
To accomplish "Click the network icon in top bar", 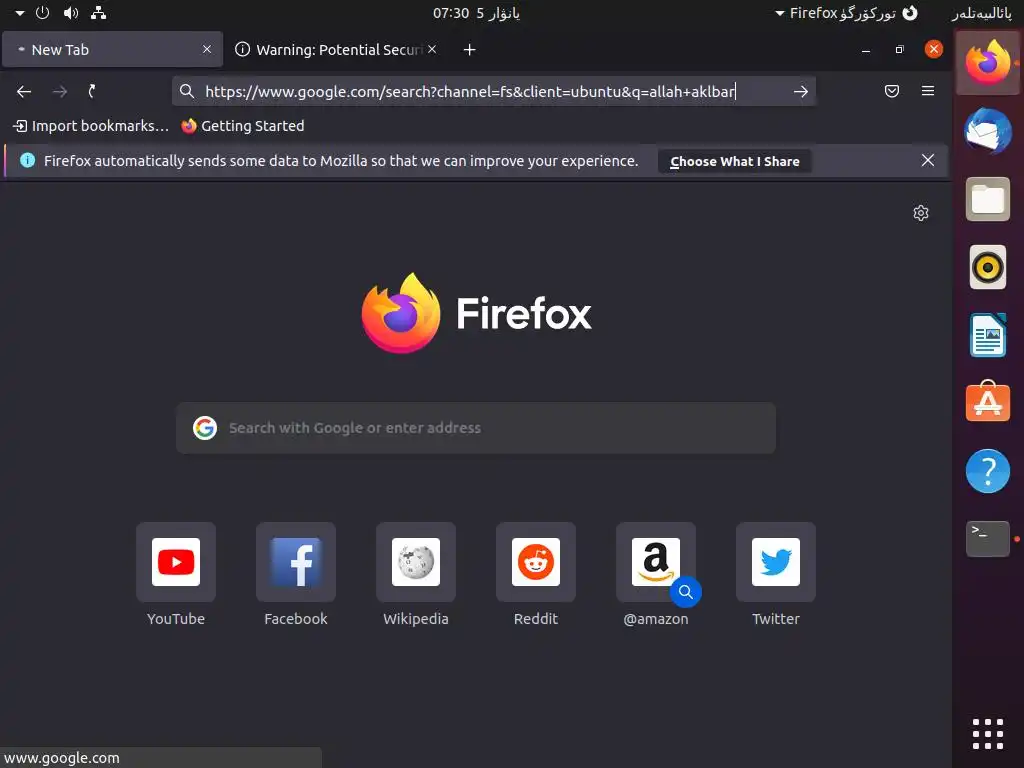I will pos(99,12).
